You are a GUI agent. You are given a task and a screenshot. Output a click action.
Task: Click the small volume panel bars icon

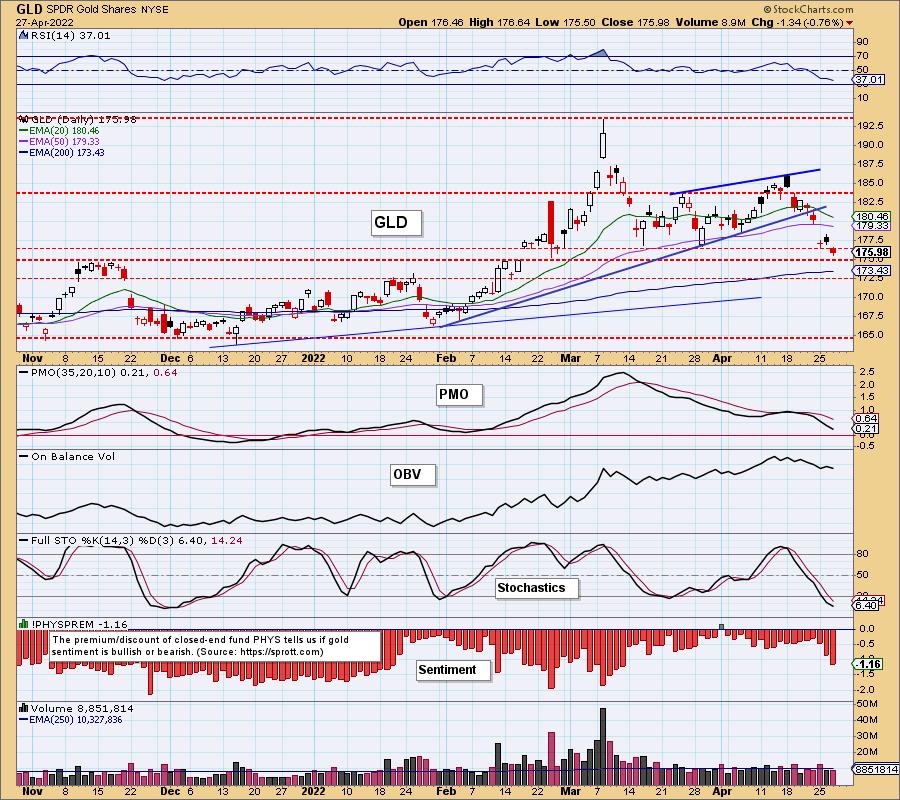[24, 708]
